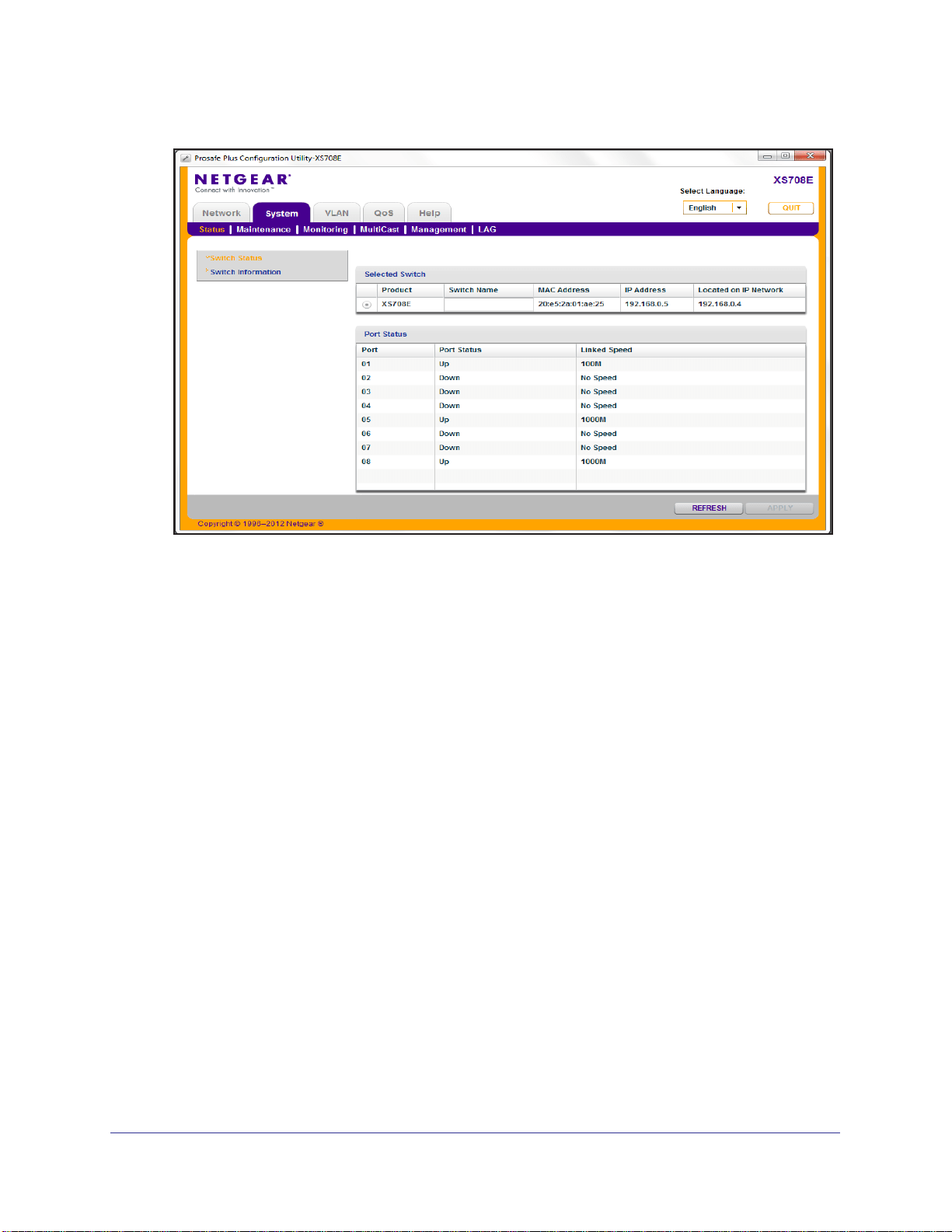Select the System tab
Image resolution: width=952 pixels, height=1232 pixels.
click(281, 213)
